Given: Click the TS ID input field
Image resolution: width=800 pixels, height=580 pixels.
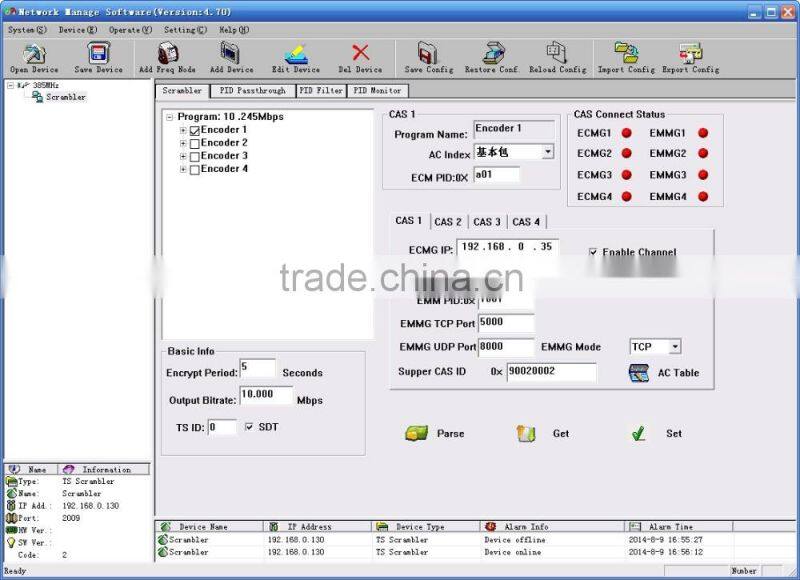Looking at the screenshot, I should click(x=222, y=427).
